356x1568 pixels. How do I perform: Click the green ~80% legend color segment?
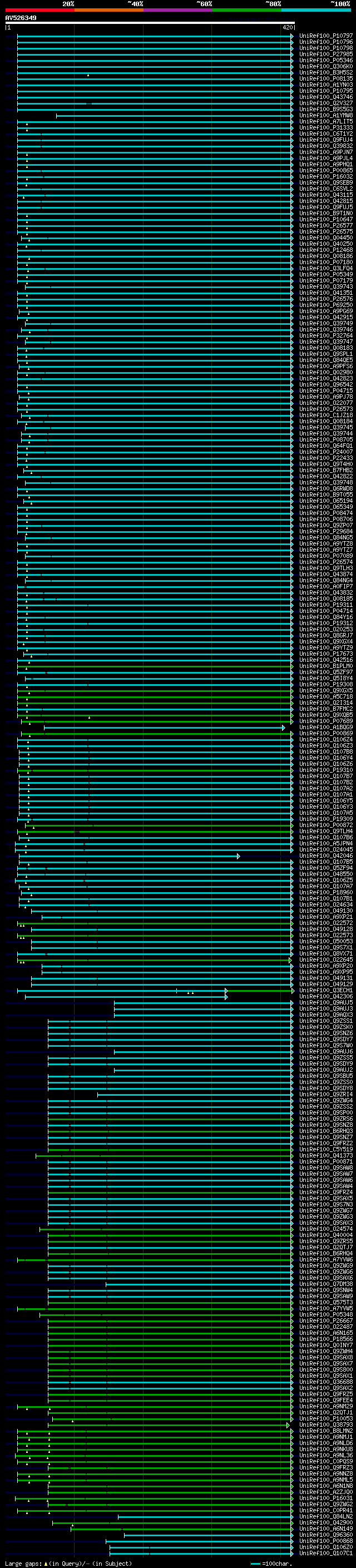[x=246, y=10]
